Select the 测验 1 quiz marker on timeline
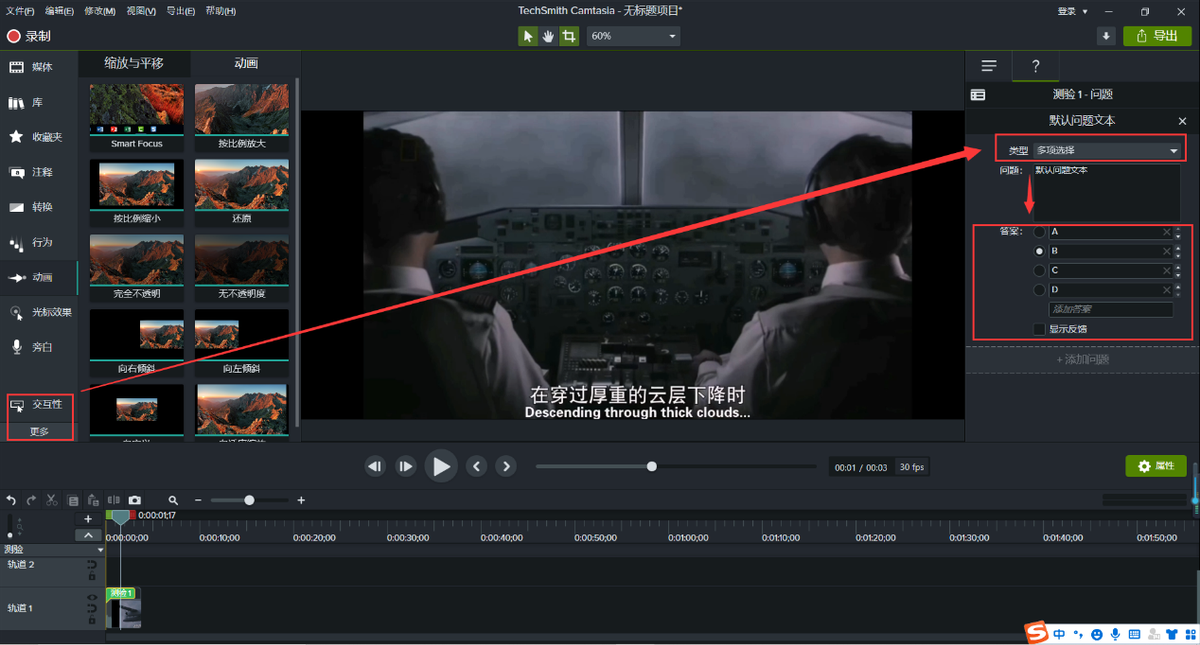 [x=120, y=593]
